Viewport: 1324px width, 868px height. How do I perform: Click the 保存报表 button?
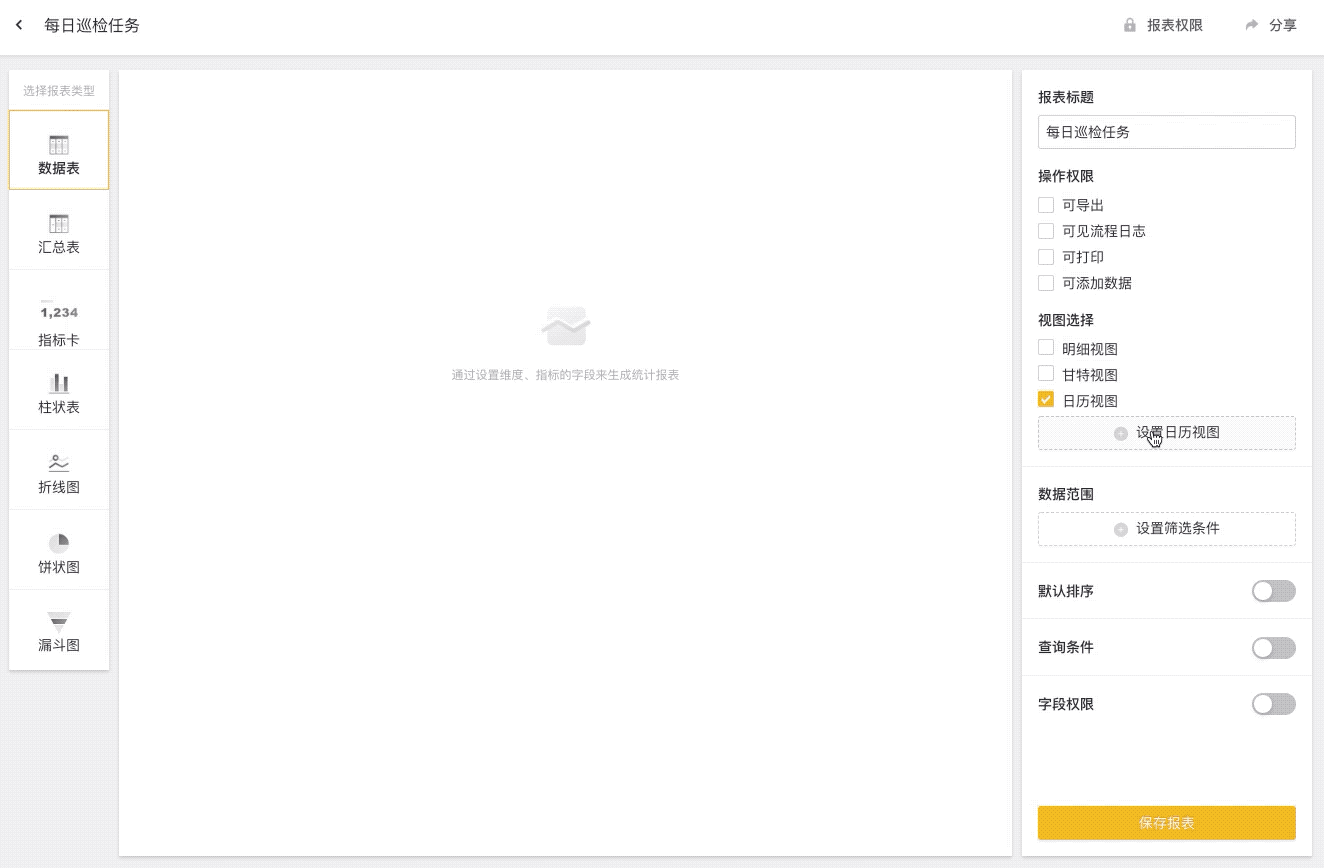1167,823
